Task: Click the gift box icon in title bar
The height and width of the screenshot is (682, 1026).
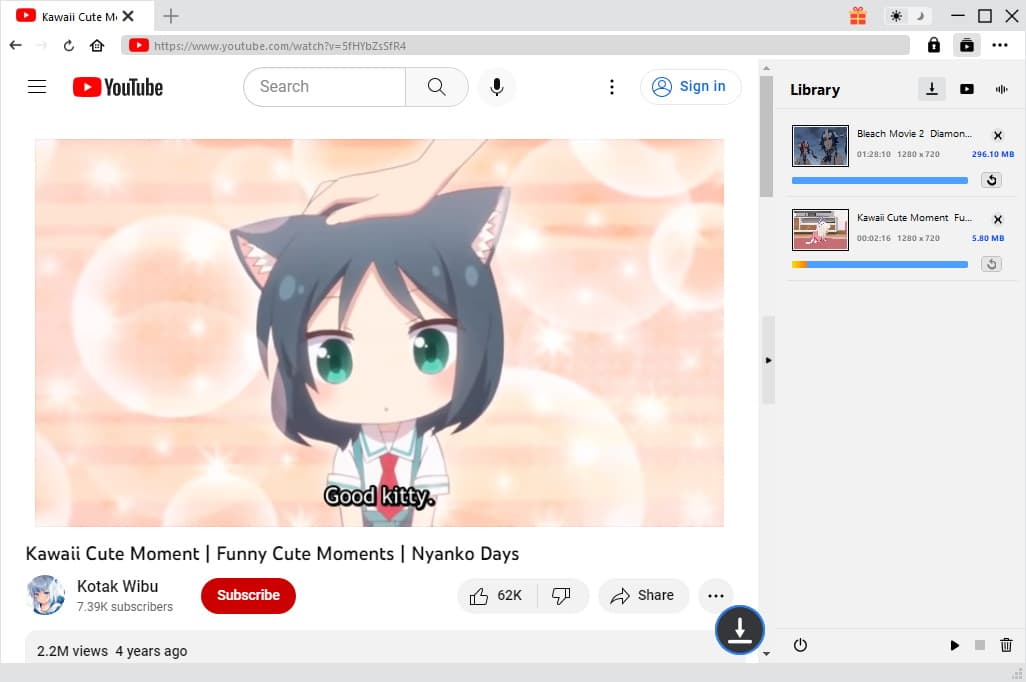Action: point(857,16)
